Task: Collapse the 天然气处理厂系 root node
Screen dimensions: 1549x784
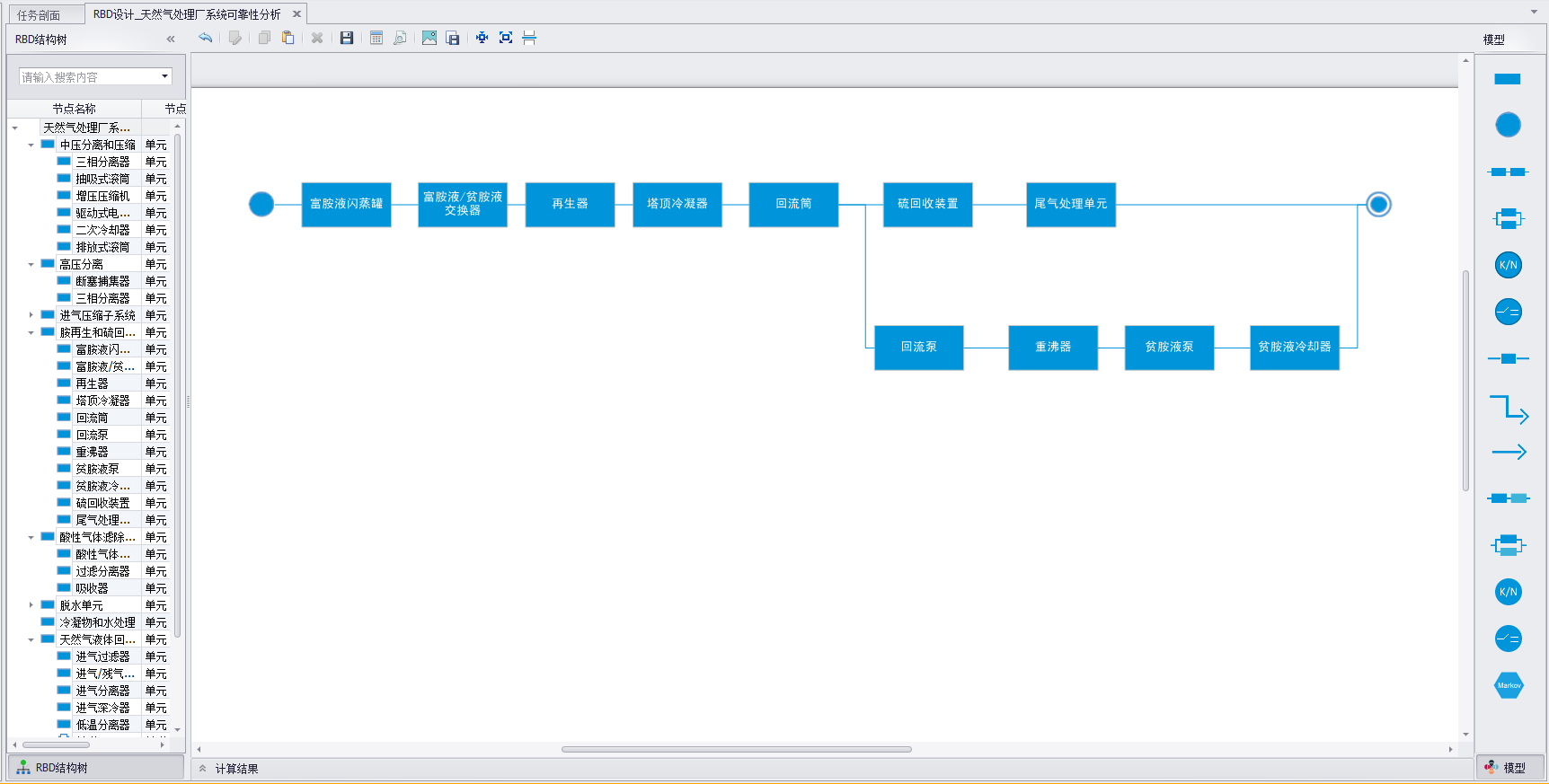Action: coord(15,128)
